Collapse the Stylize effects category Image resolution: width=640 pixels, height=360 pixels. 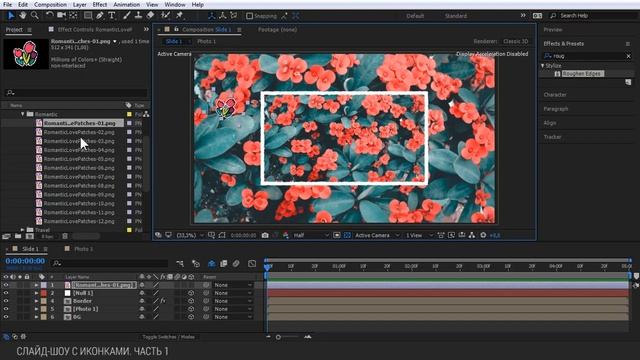click(543, 65)
